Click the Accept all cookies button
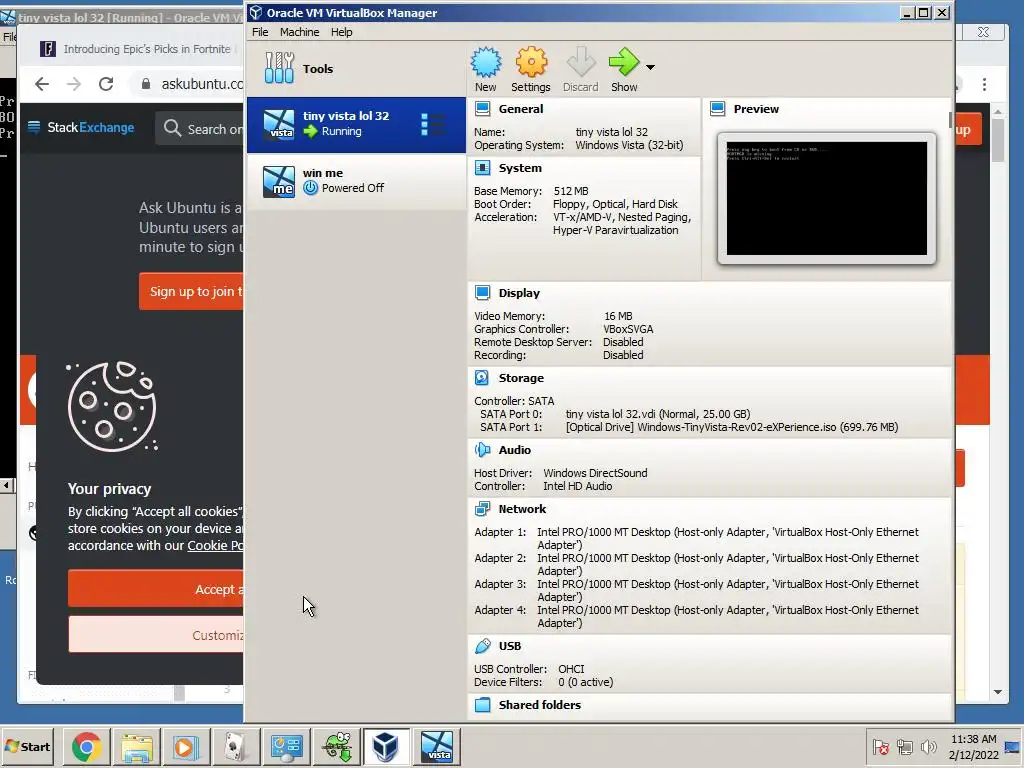Image resolution: width=1024 pixels, height=768 pixels. (x=156, y=589)
